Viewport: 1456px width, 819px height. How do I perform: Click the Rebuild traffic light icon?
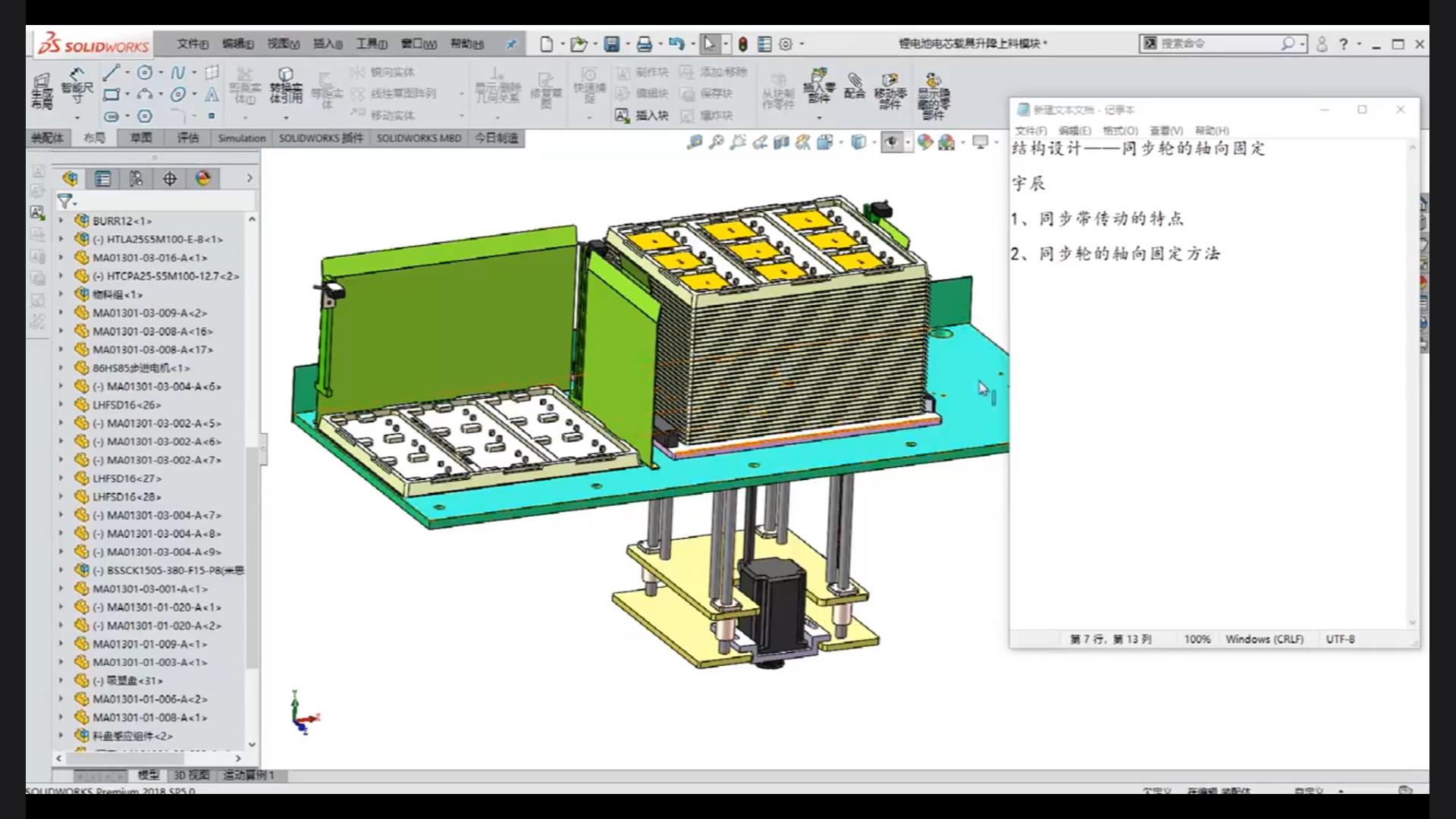743,44
